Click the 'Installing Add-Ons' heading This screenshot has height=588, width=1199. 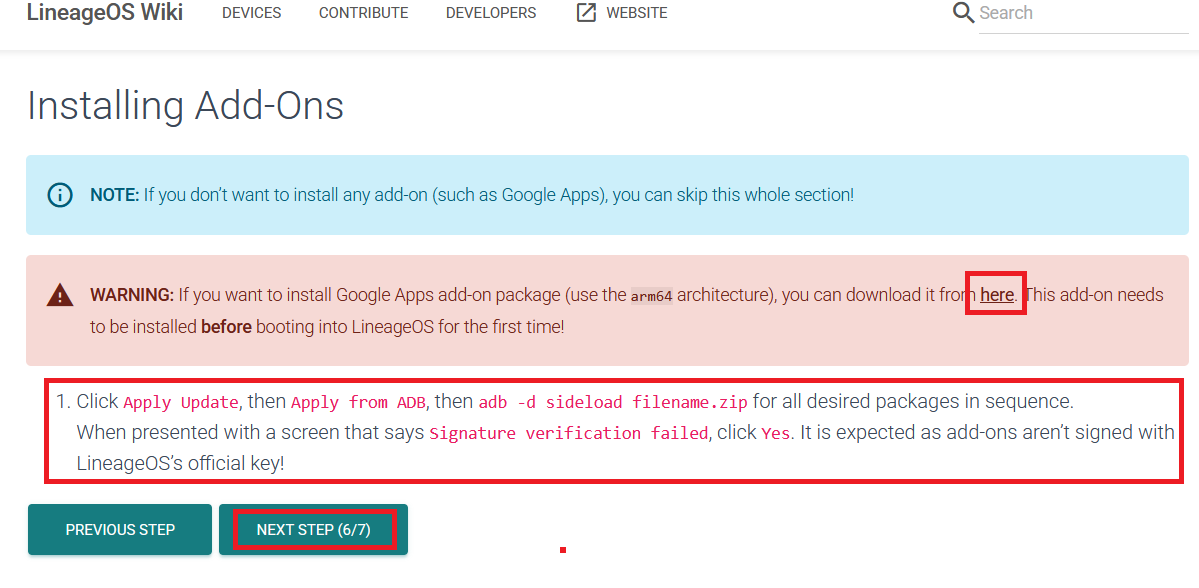[185, 106]
